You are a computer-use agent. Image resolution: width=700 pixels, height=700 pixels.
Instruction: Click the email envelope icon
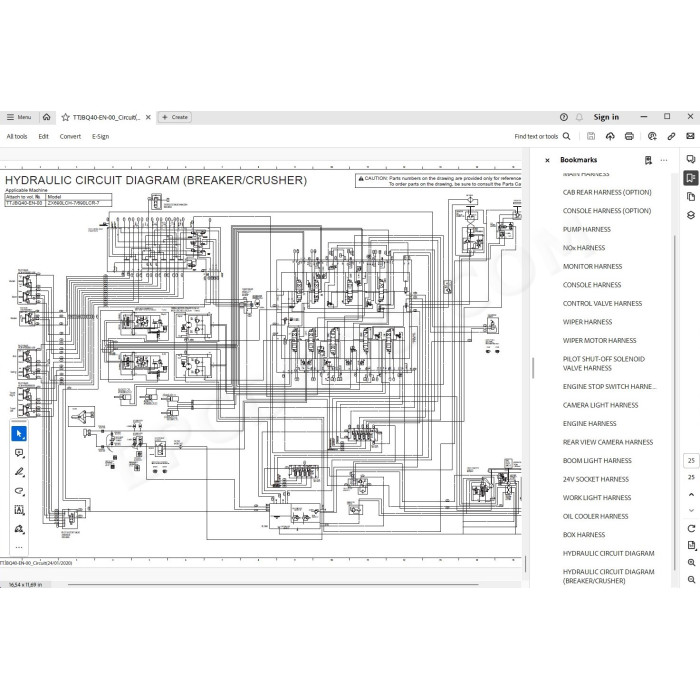(x=690, y=136)
